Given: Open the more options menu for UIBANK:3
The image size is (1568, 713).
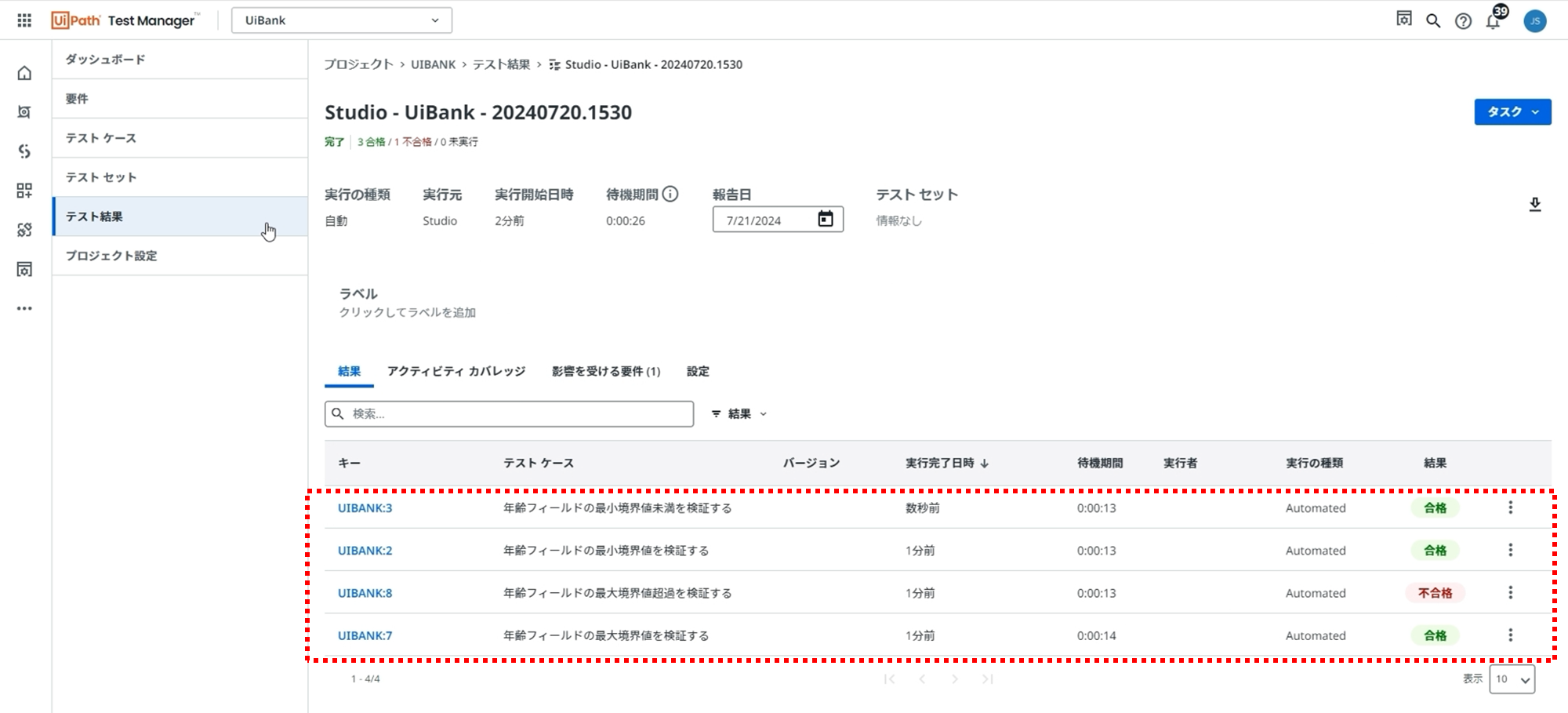Looking at the screenshot, I should point(1510,507).
